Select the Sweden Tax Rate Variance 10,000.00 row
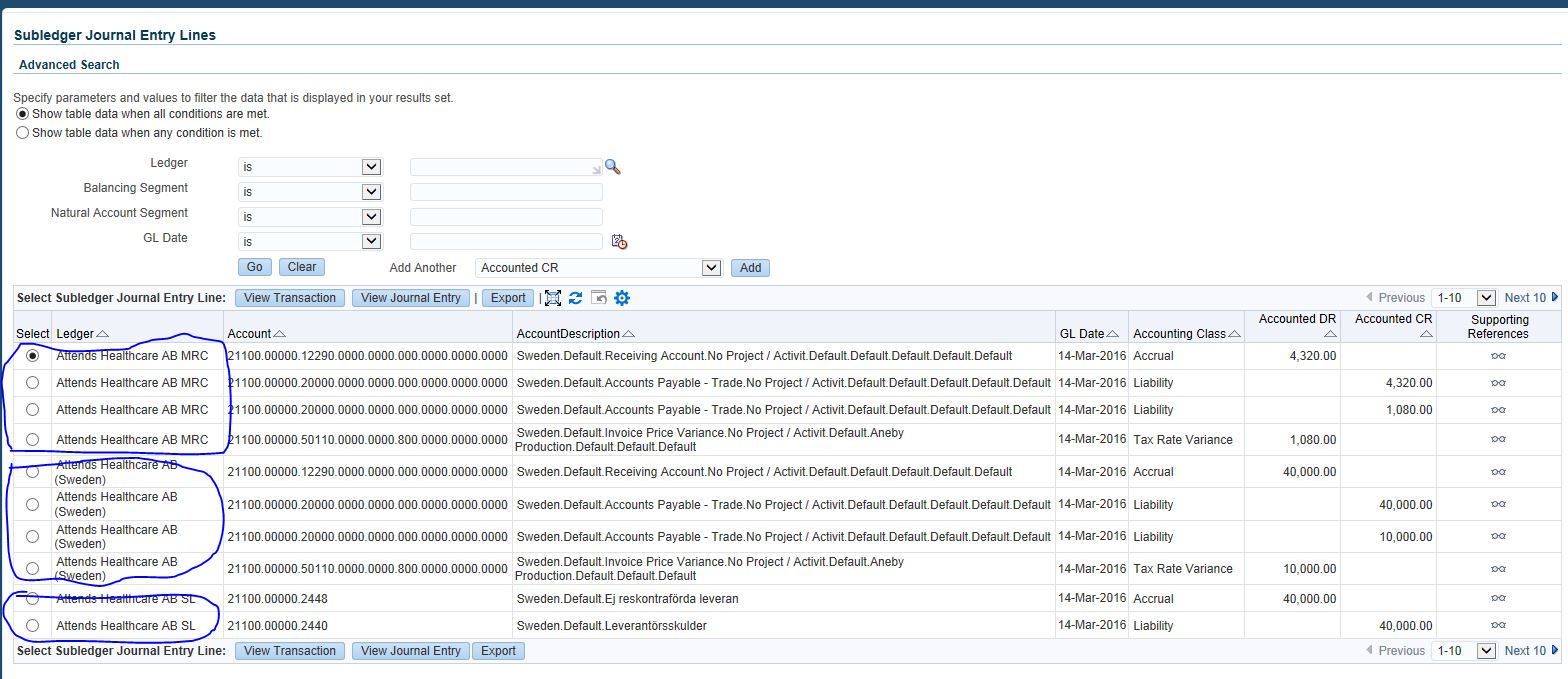 pos(32,569)
